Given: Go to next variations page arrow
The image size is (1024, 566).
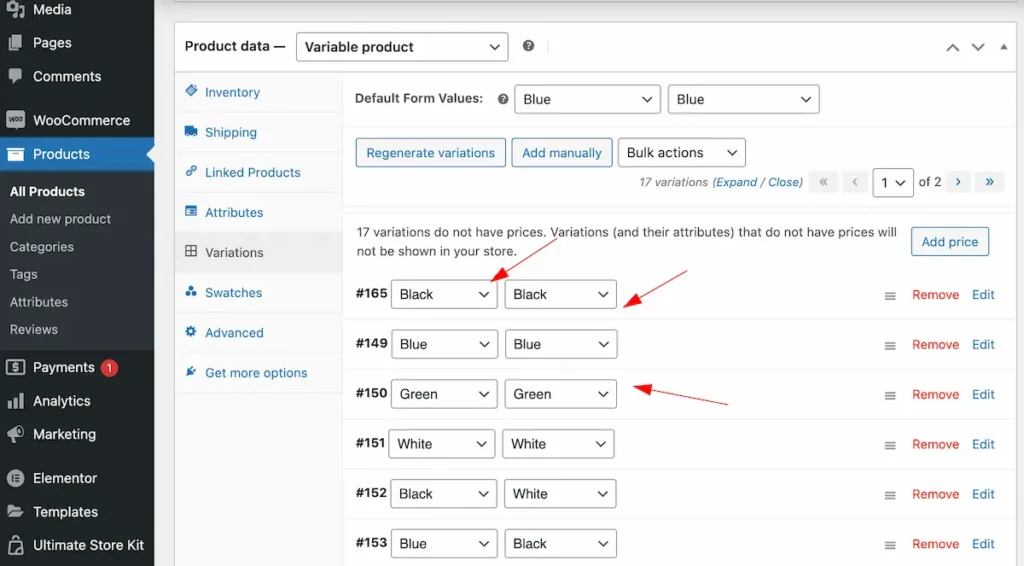Looking at the screenshot, I should coord(958,182).
